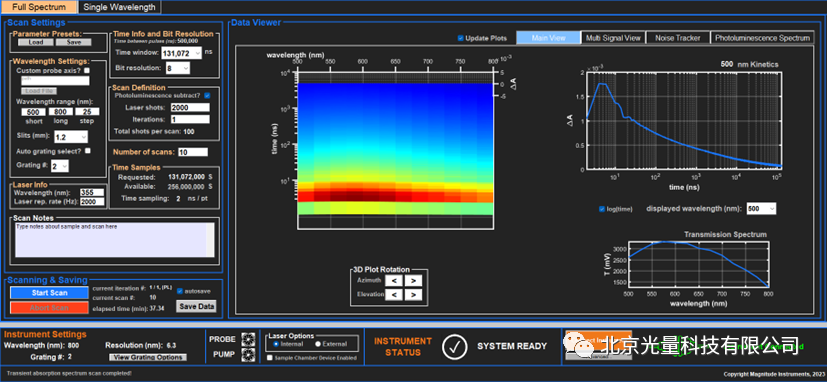
Task: Click the Load File button
Action: pyautogui.click(x=40, y=91)
